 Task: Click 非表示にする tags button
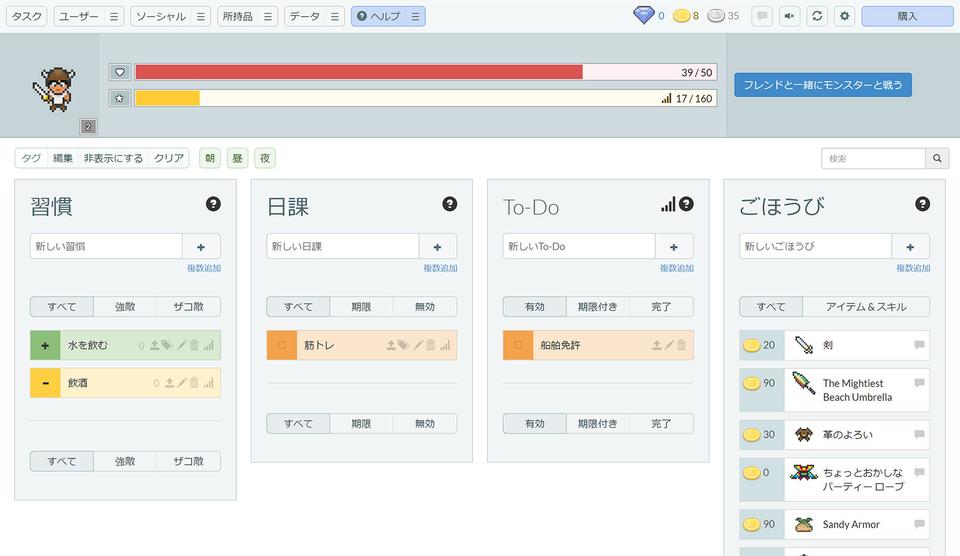point(113,158)
